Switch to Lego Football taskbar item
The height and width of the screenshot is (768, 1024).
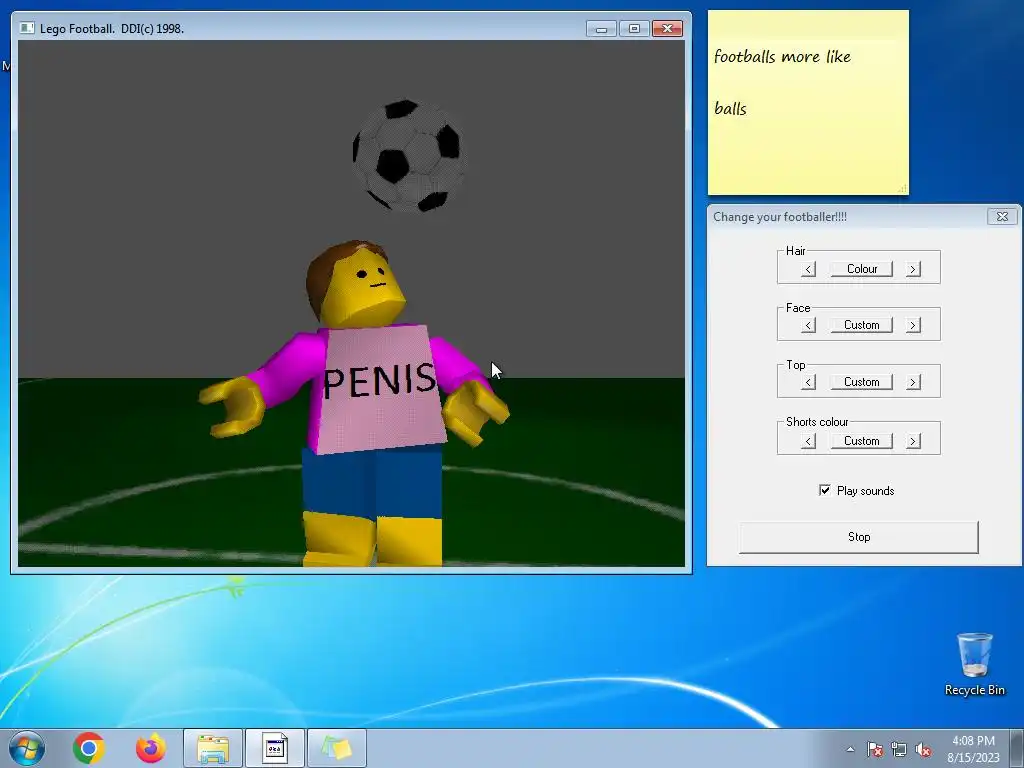click(275, 748)
